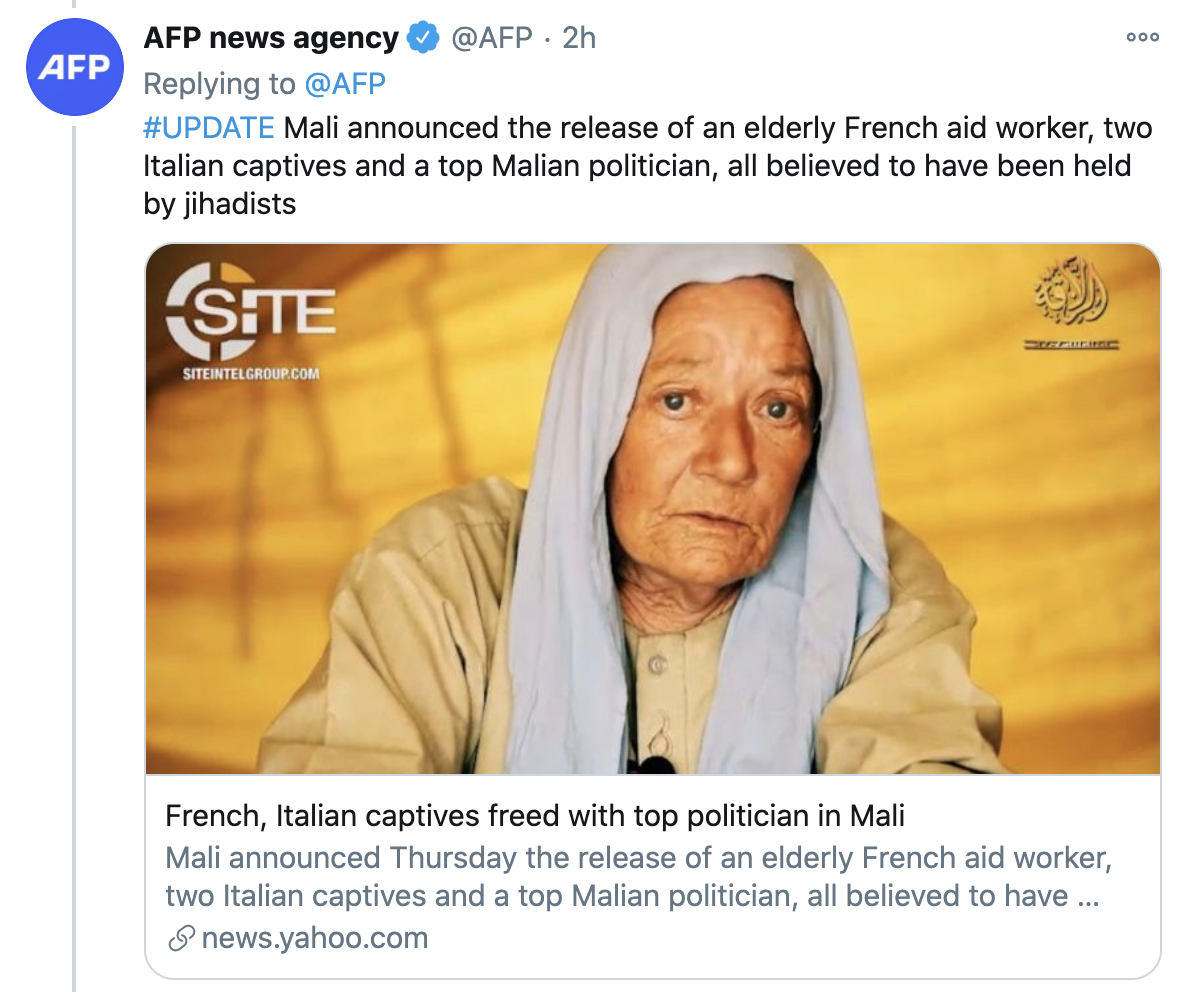Open the 2h timestamp permalink
The image size is (1186, 992).
tap(579, 38)
